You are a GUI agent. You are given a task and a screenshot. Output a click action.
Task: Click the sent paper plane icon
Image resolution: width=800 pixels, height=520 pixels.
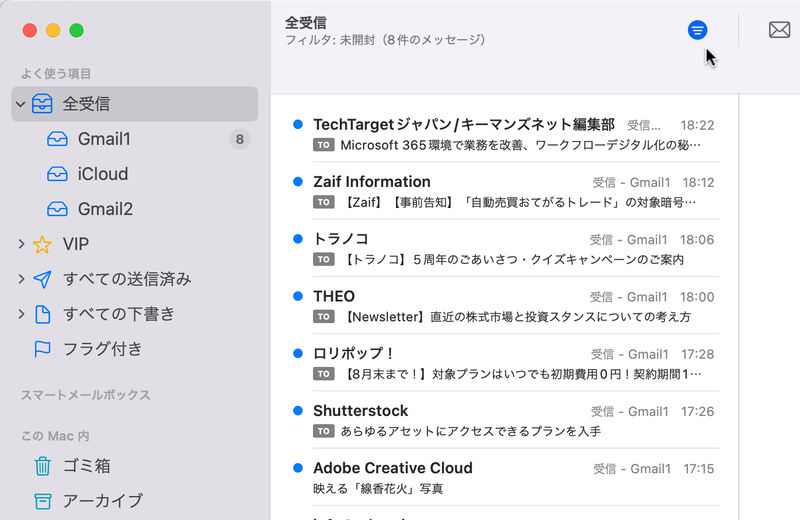pos(42,279)
